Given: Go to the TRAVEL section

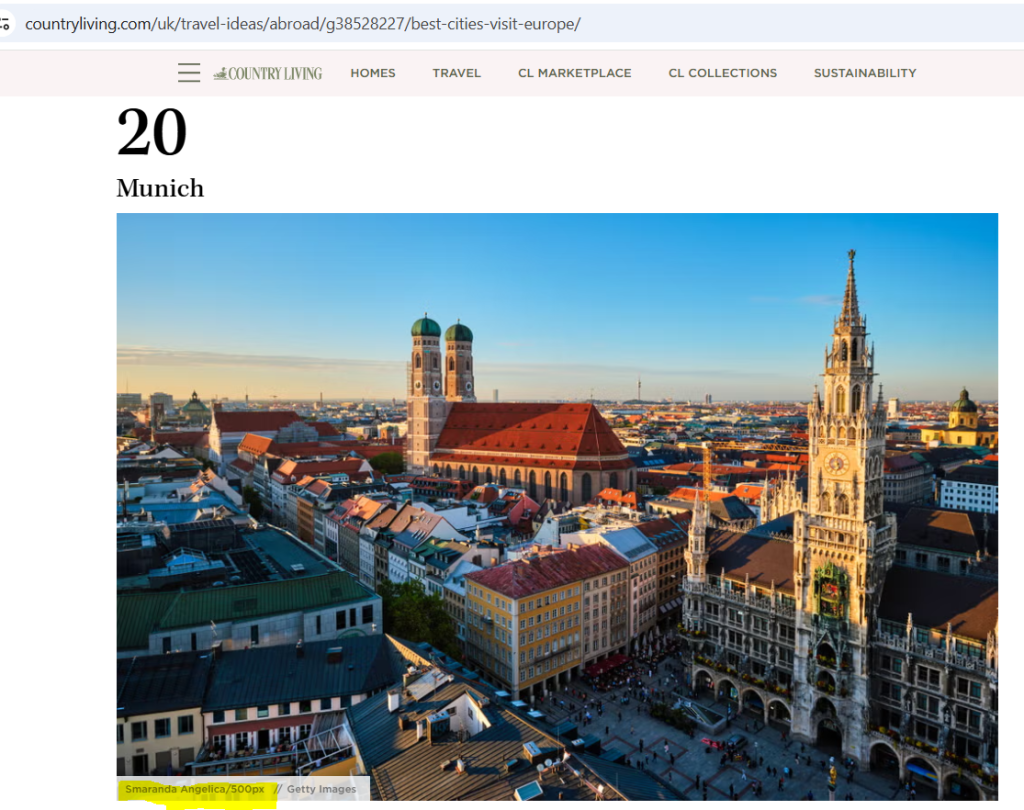Looking at the screenshot, I should point(456,73).
